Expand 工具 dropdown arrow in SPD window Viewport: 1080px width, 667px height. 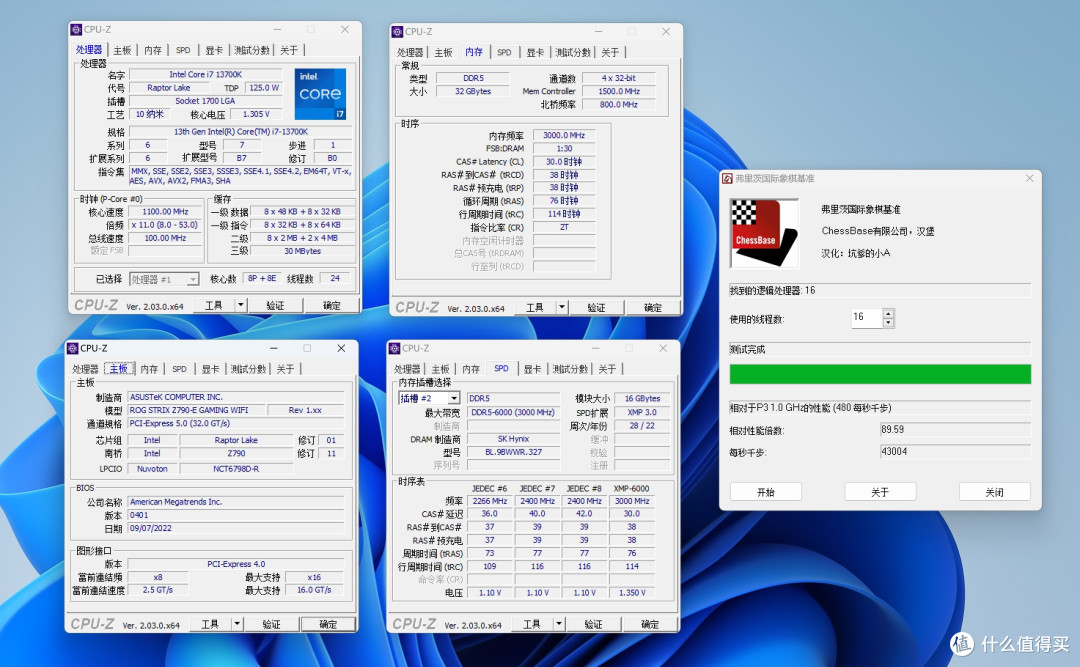coord(559,624)
